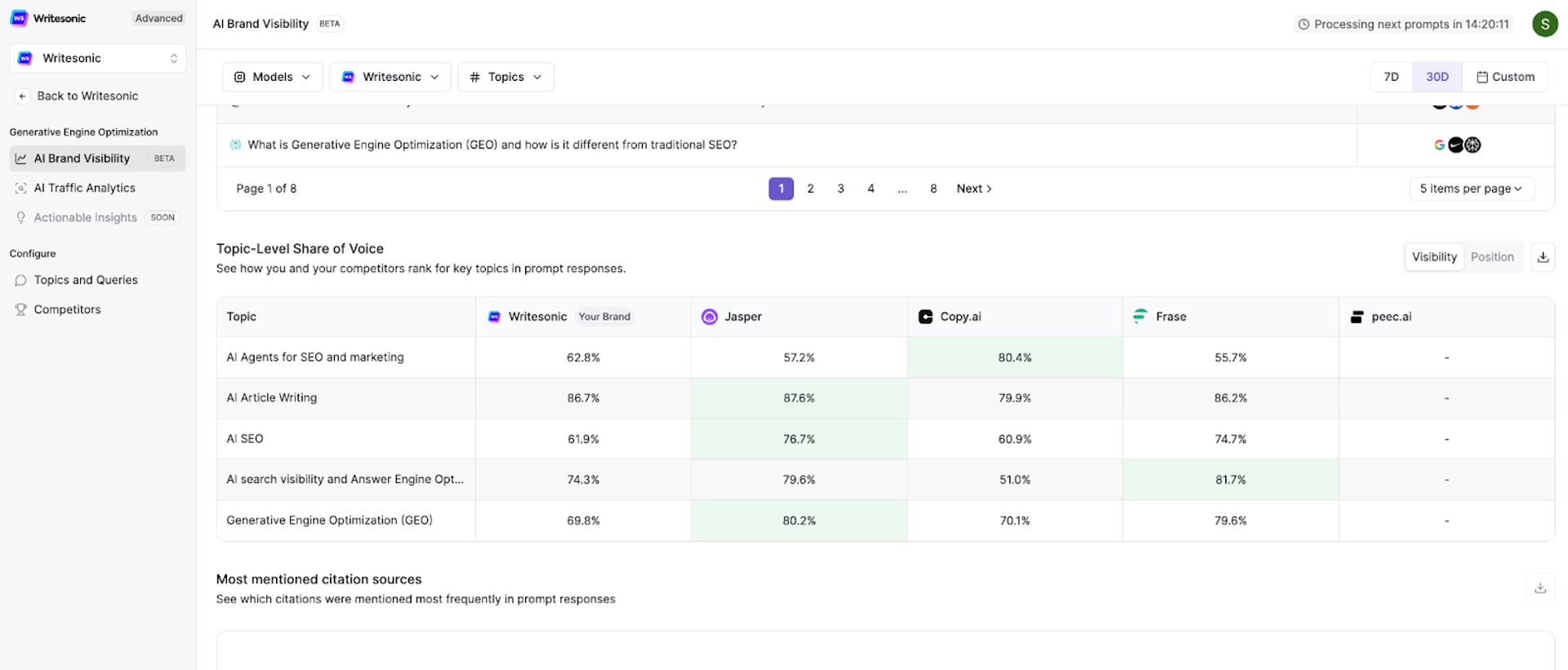Click Jasper's highlighted 87.6% cell
Screen dimensions: 1568x670
(799, 398)
